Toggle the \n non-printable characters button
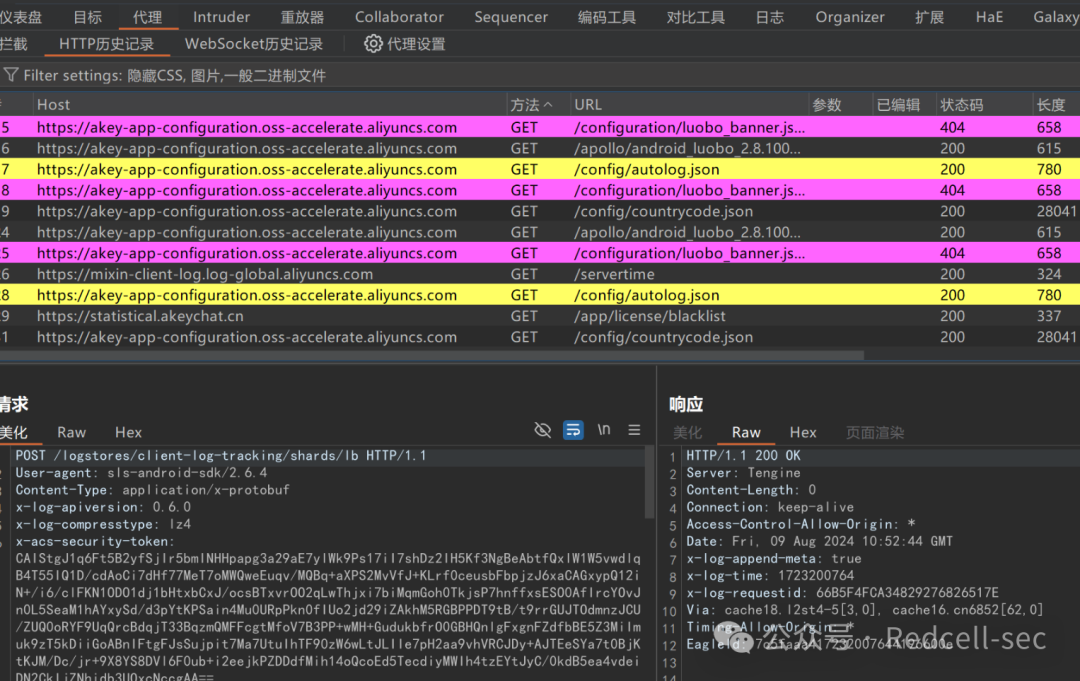Screen dimensions: 1080x681 tap(604, 430)
